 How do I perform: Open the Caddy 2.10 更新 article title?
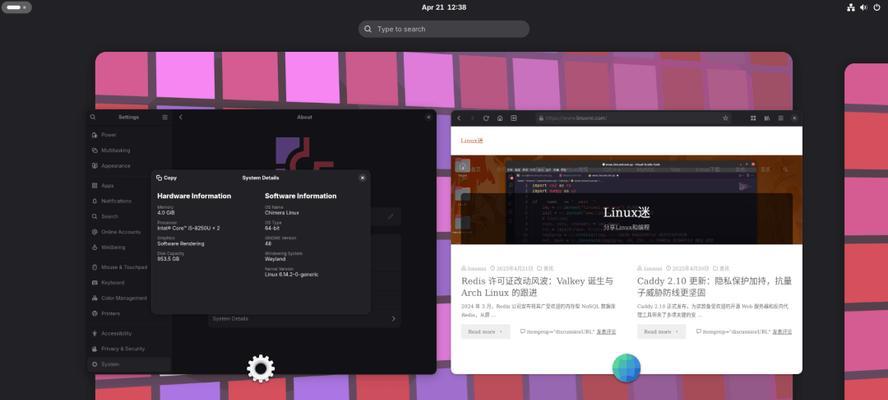point(714,287)
